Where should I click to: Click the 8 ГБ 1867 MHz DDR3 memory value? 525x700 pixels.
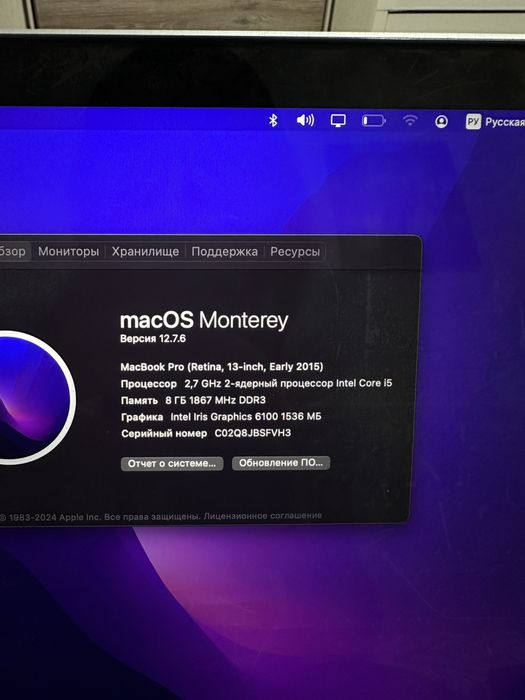click(215, 400)
